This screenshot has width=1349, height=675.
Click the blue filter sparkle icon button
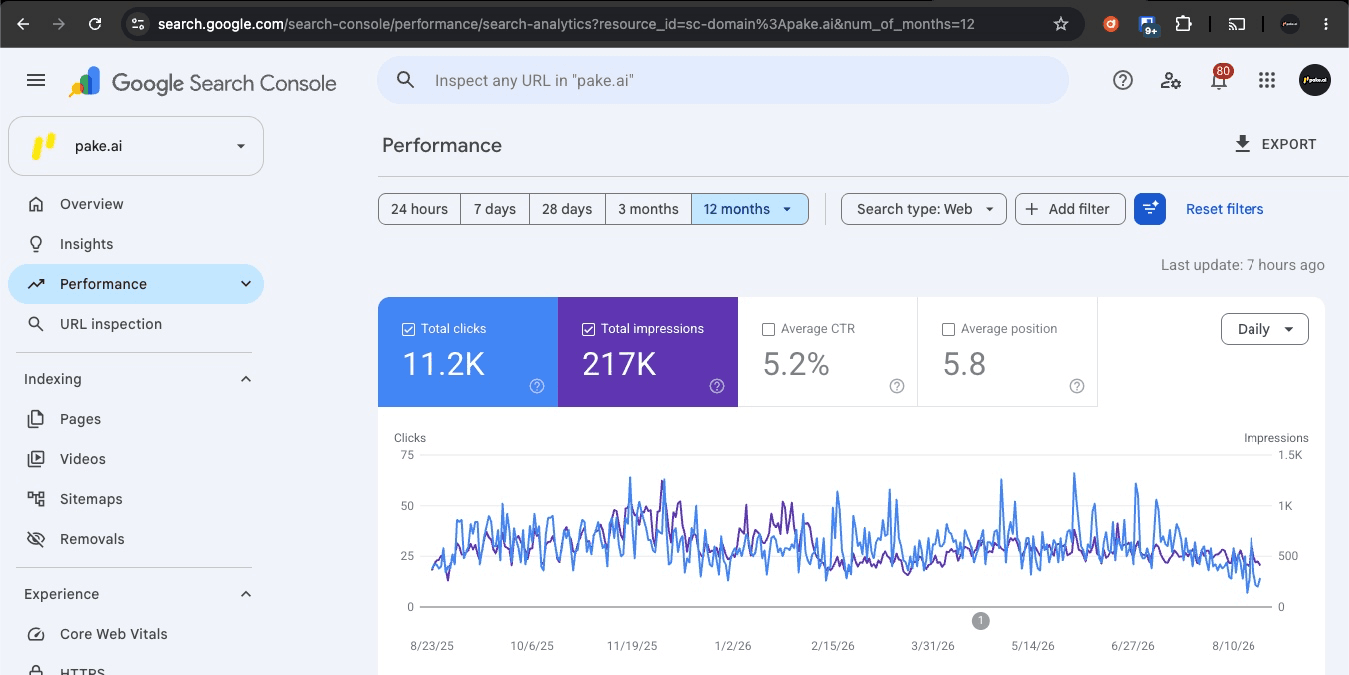[x=1150, y=209]
